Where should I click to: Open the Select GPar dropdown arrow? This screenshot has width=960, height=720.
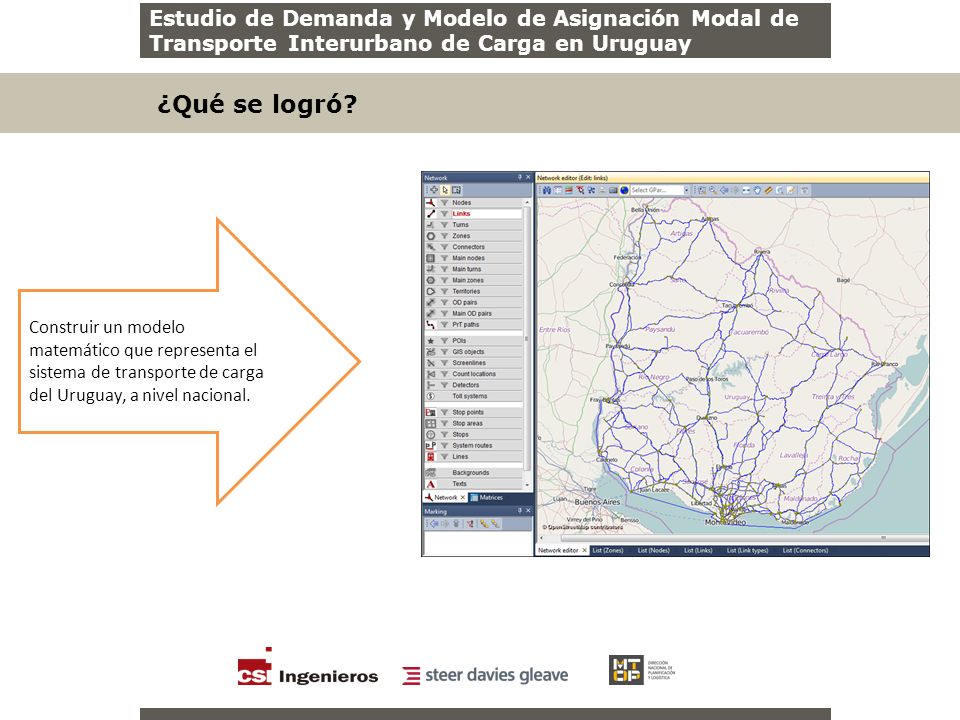tap(686, 190)
